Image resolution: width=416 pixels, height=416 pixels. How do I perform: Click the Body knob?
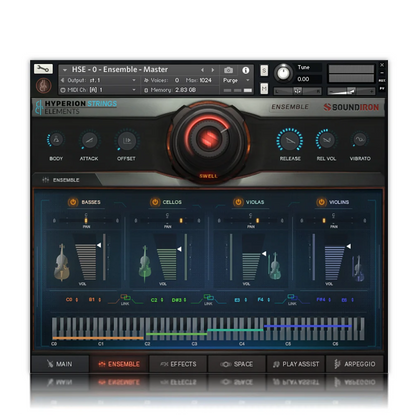pos(56,140)
